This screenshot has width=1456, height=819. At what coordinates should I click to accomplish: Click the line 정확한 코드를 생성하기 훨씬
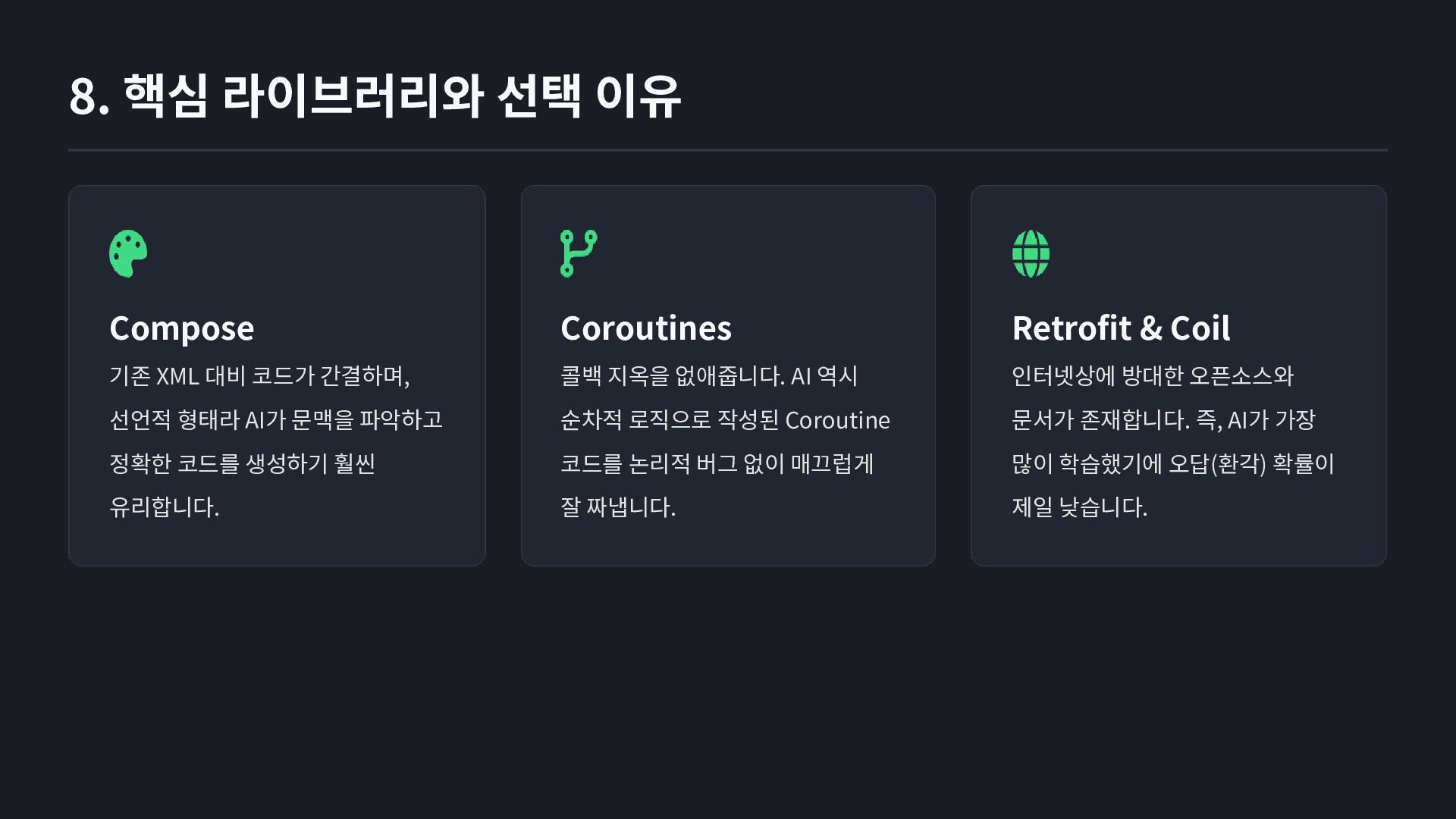[242, 463]
